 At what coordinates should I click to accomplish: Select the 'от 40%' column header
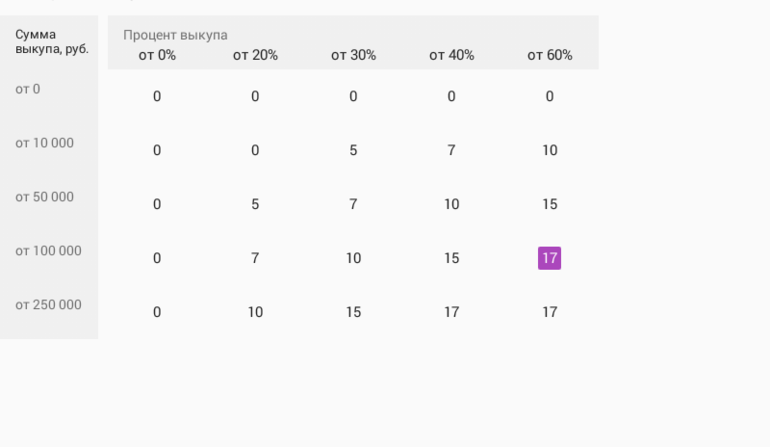(451, 55)
